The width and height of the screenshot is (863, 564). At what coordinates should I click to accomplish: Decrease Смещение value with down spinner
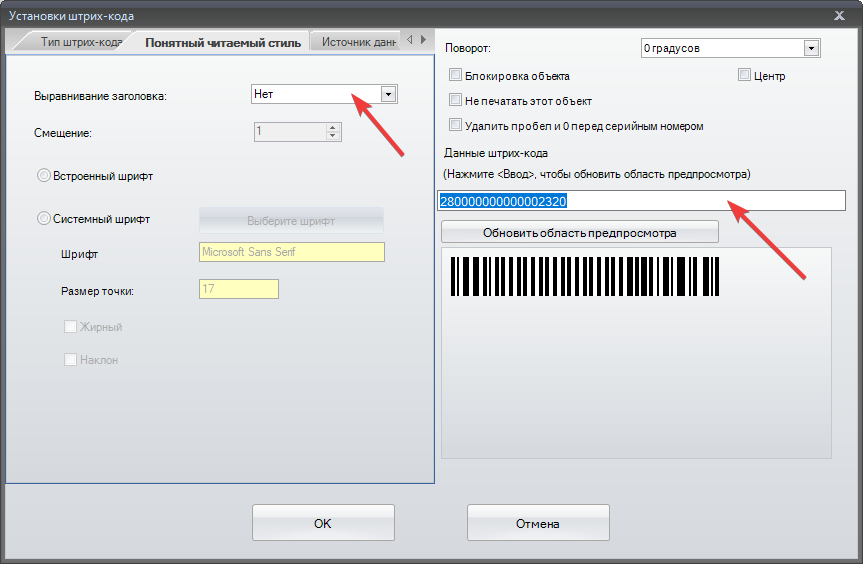click(x=333, y=136)
